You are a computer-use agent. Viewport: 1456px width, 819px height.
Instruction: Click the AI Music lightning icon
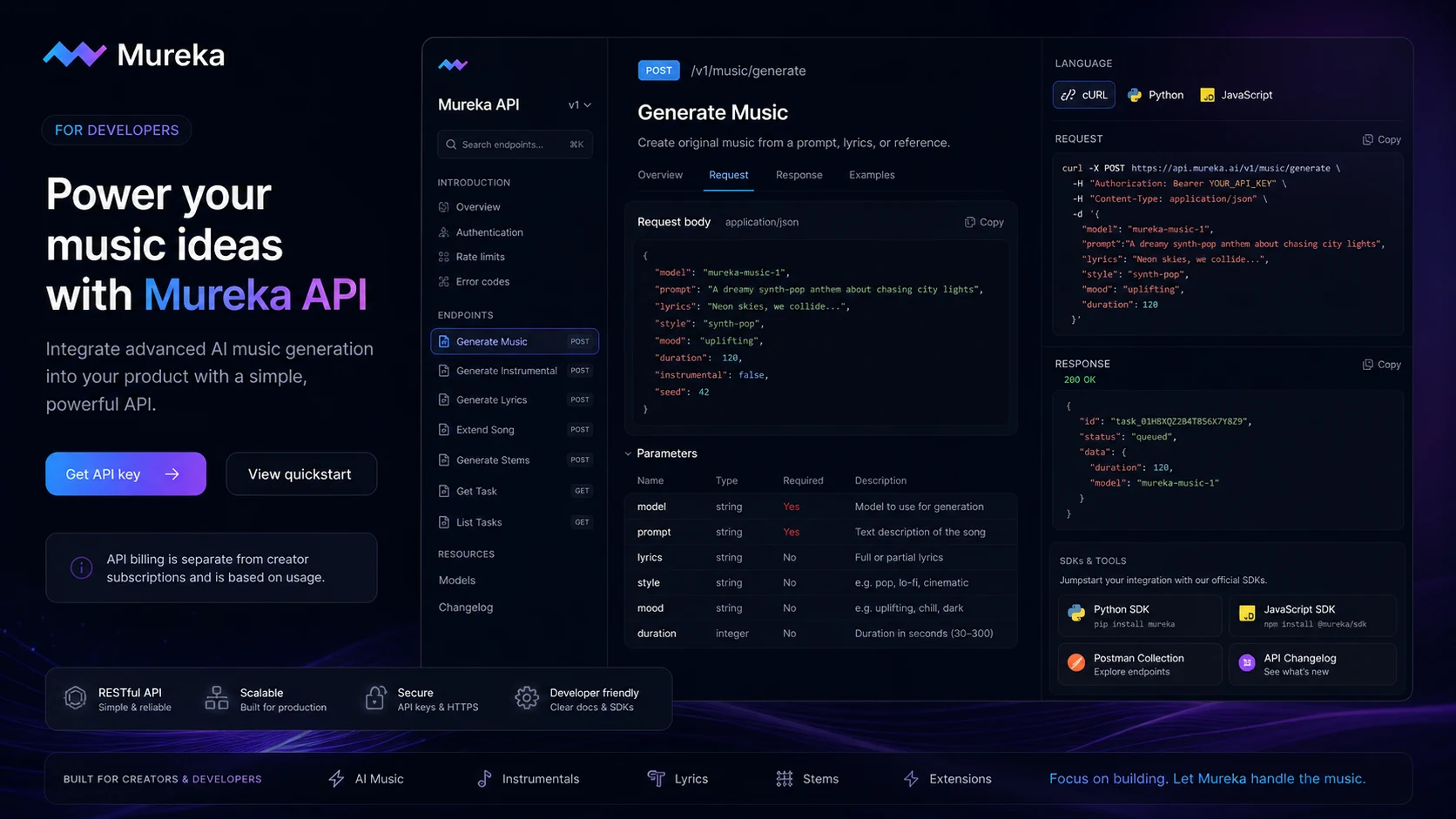(336, 779)
